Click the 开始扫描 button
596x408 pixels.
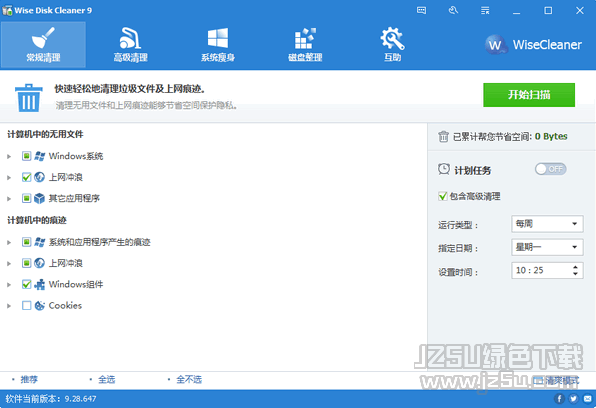(529, 95)
